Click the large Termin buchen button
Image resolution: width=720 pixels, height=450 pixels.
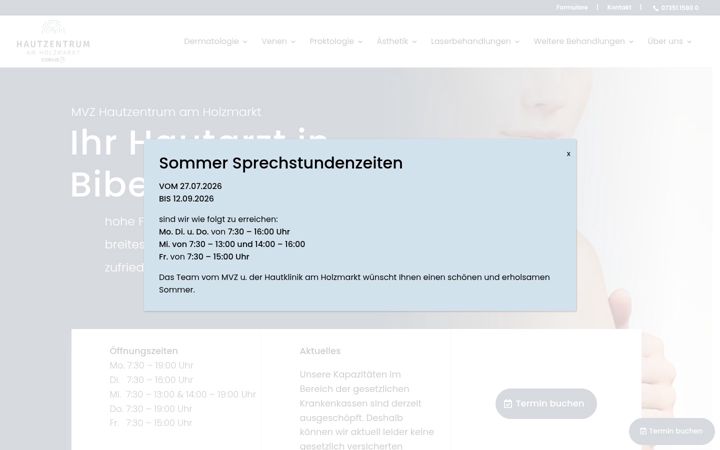(x=546, y=404)
